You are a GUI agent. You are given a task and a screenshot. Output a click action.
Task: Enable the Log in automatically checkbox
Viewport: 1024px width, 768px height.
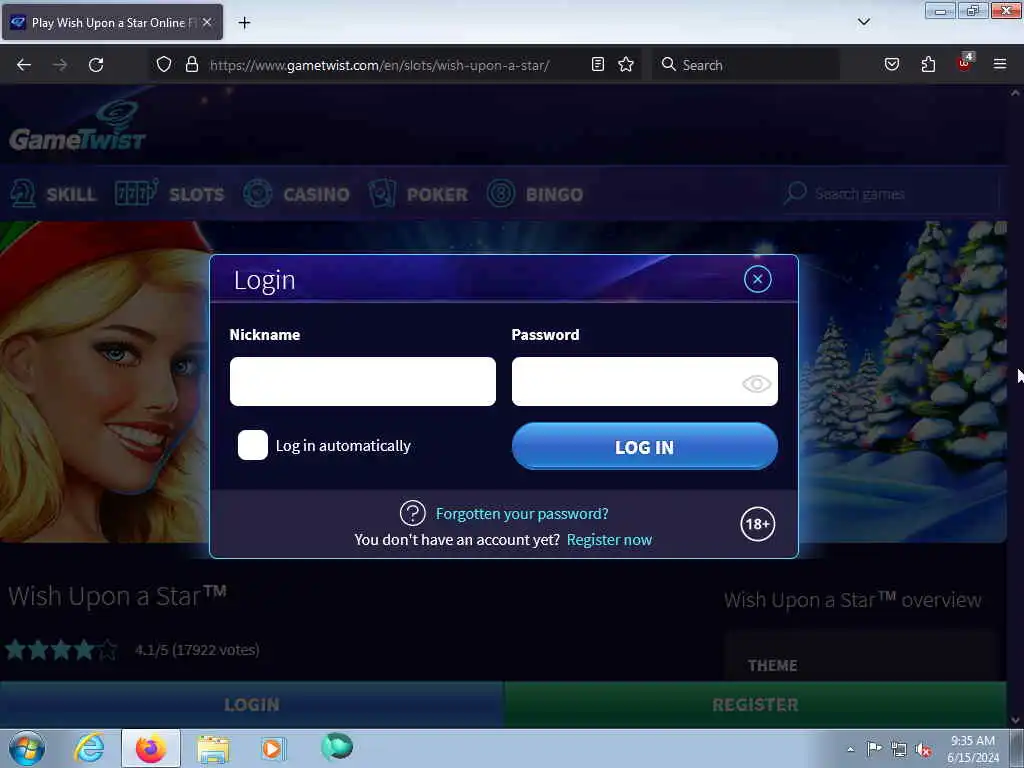253,445
